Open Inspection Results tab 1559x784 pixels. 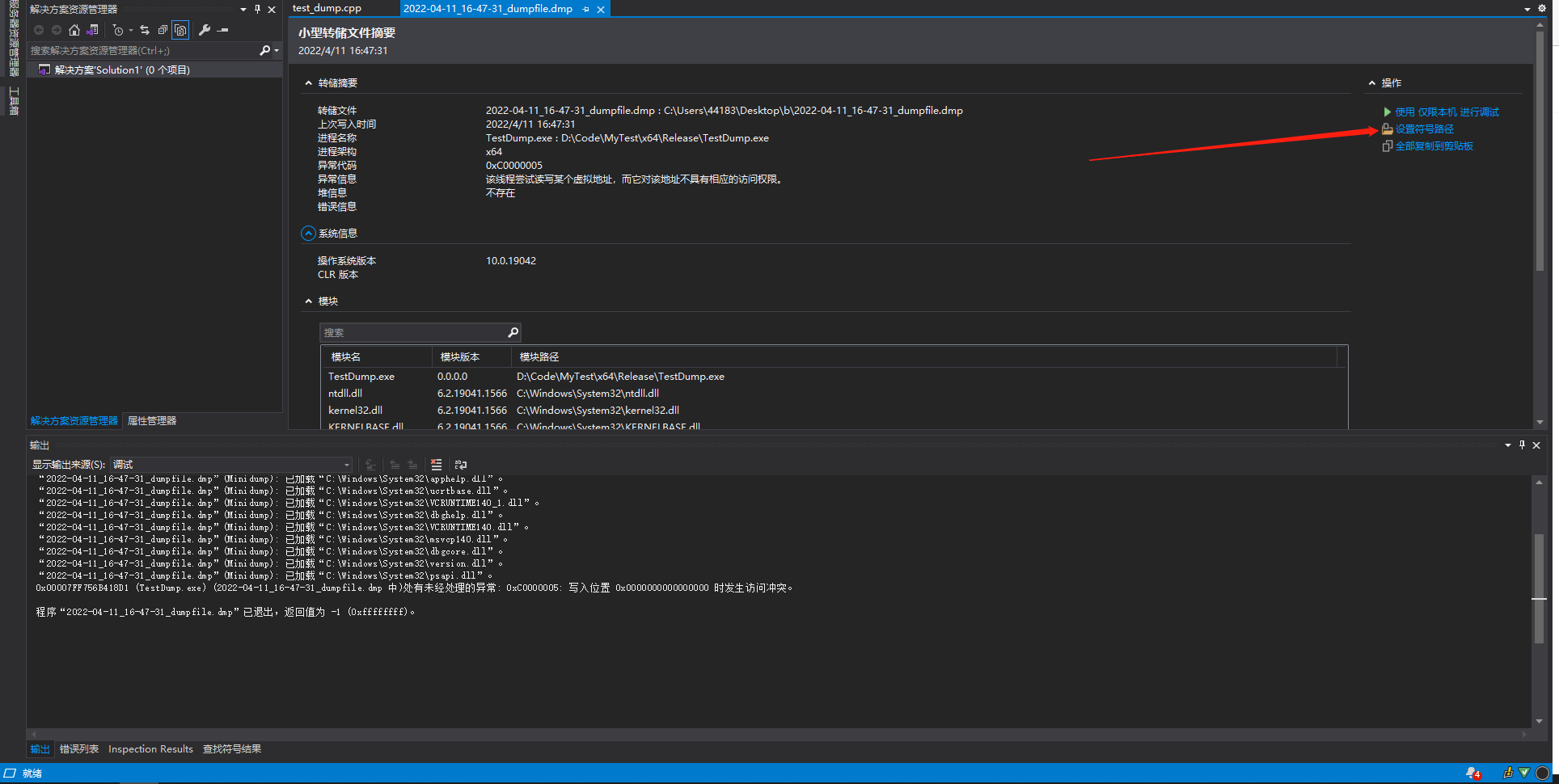tap(150, 749)
